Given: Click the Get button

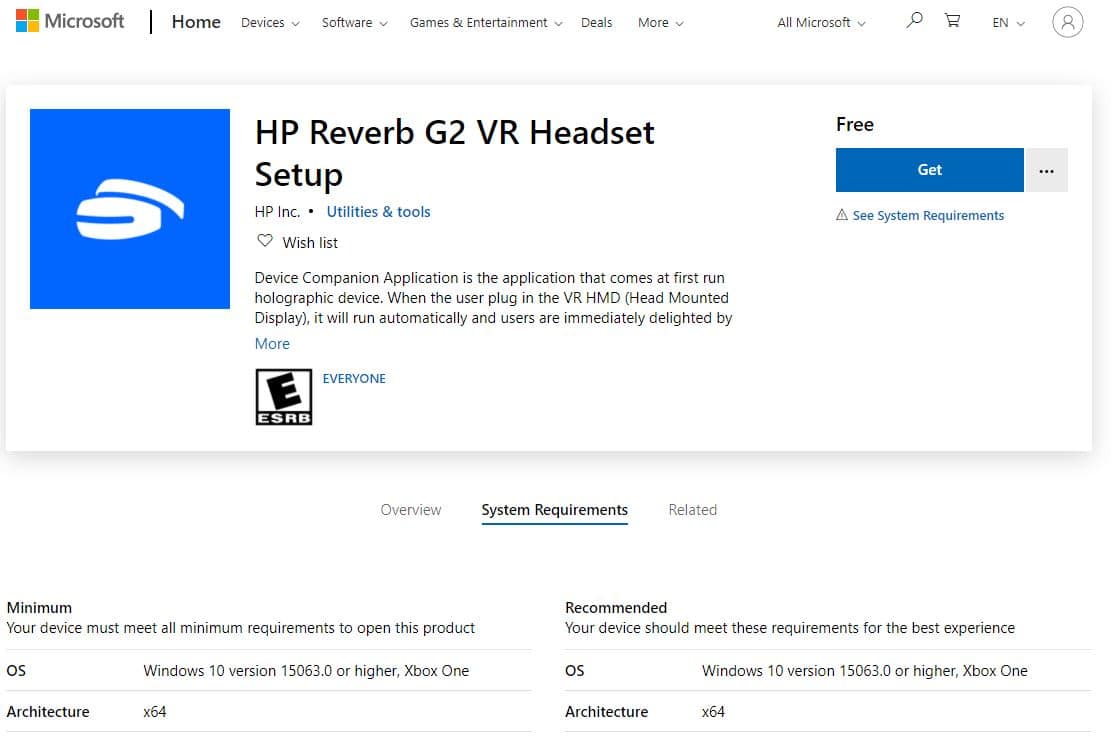Looking at the screenshot, I should [929, 169].
